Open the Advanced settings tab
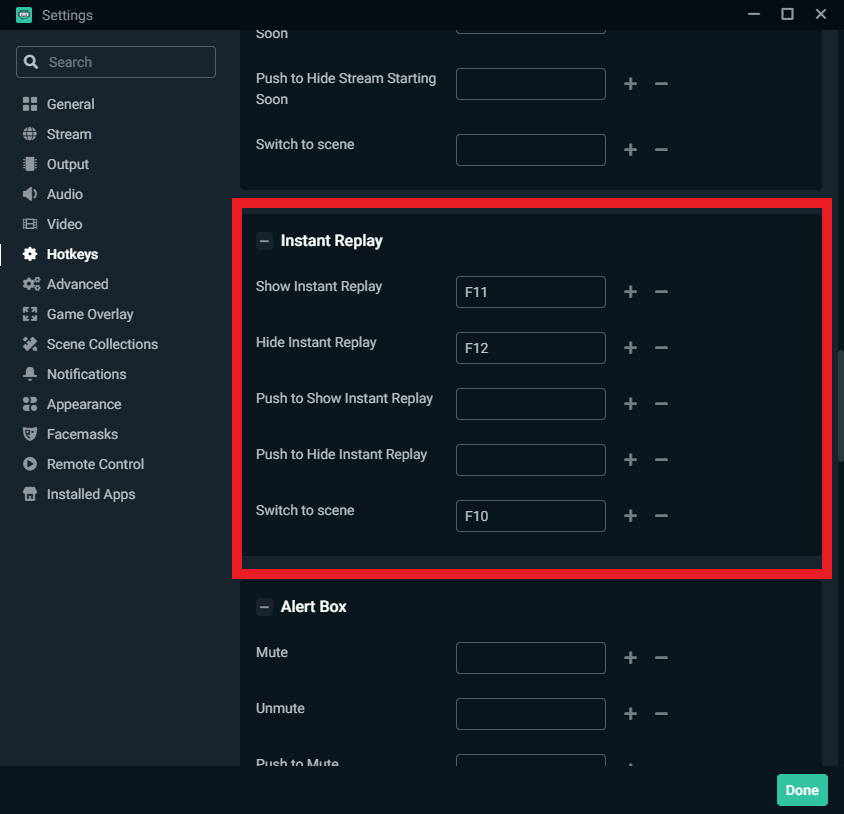This screenshot has height=814, width=844. [77, 284]
